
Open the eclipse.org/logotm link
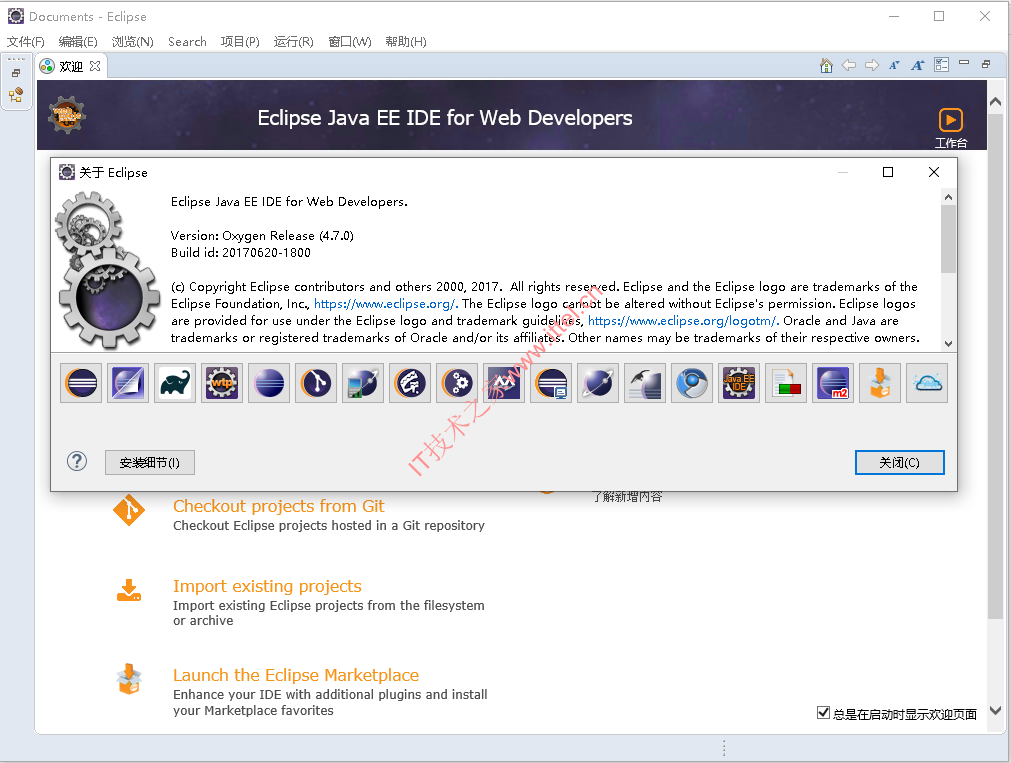pos(682,321)
